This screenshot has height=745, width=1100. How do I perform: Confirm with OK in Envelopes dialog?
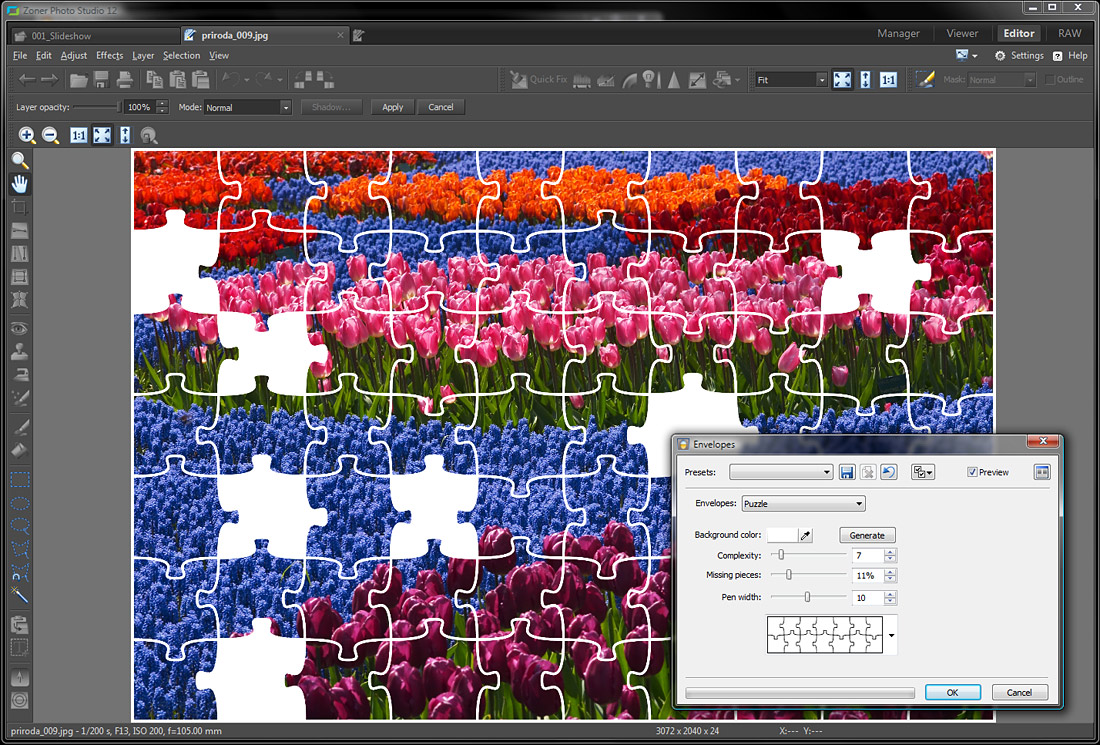[x=952, y=692]
